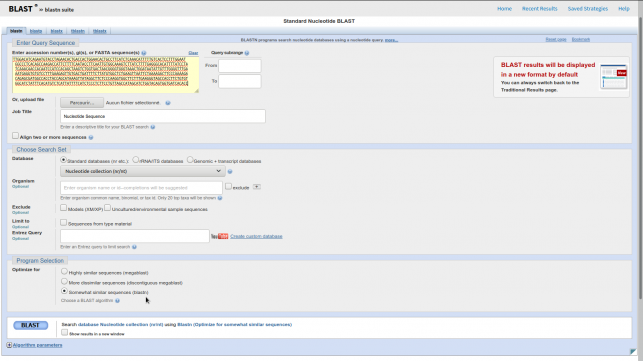Click the plus icon before Algorithm parameters

tap(9, 345)
